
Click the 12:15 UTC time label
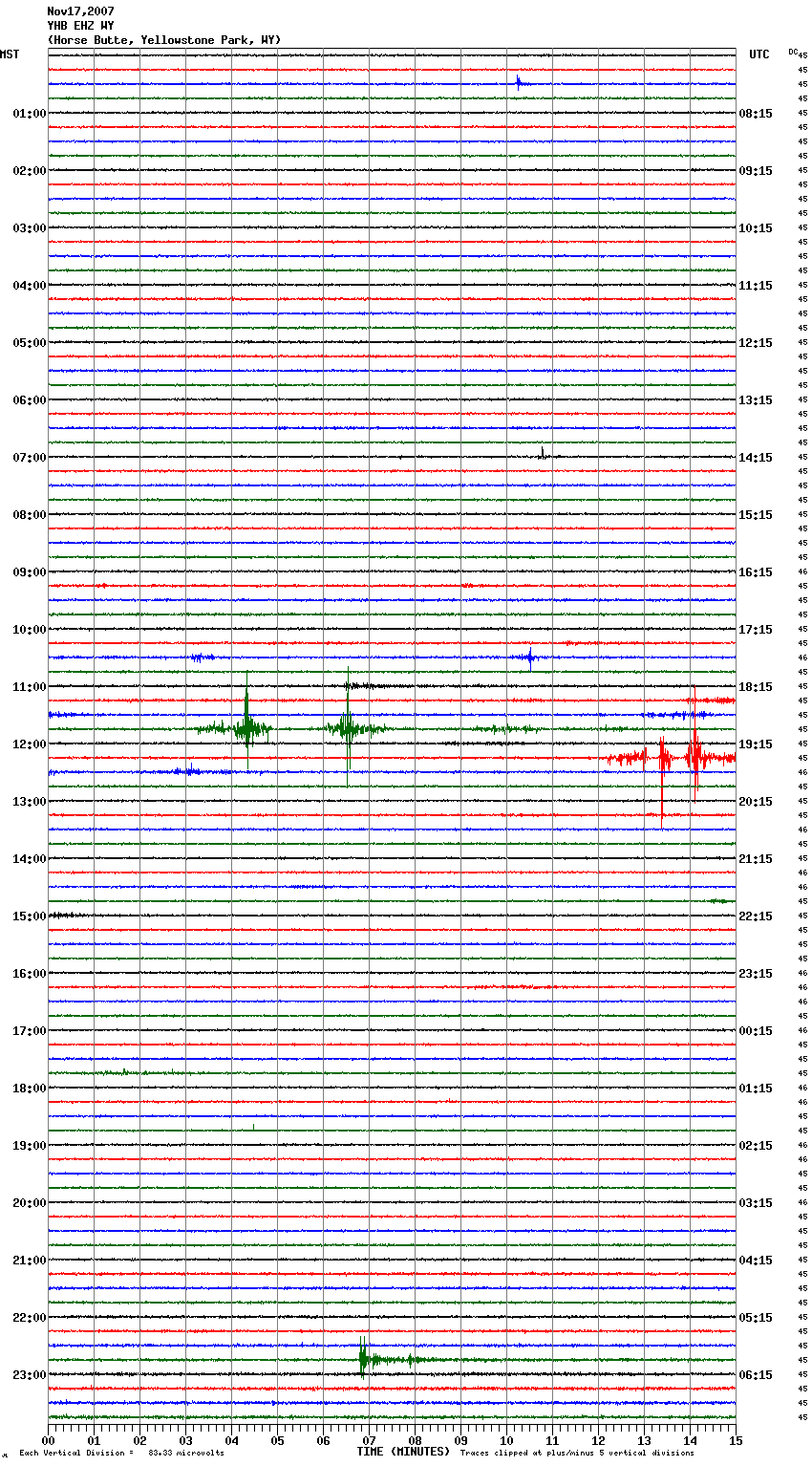(756, 343)
